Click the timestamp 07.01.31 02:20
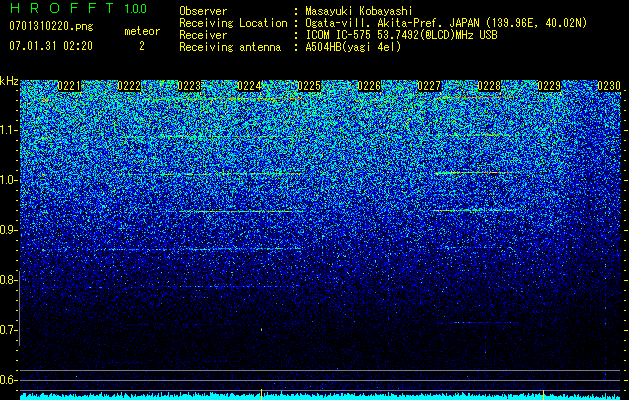This screenshot has width=629, height=400. click(51, 46)
